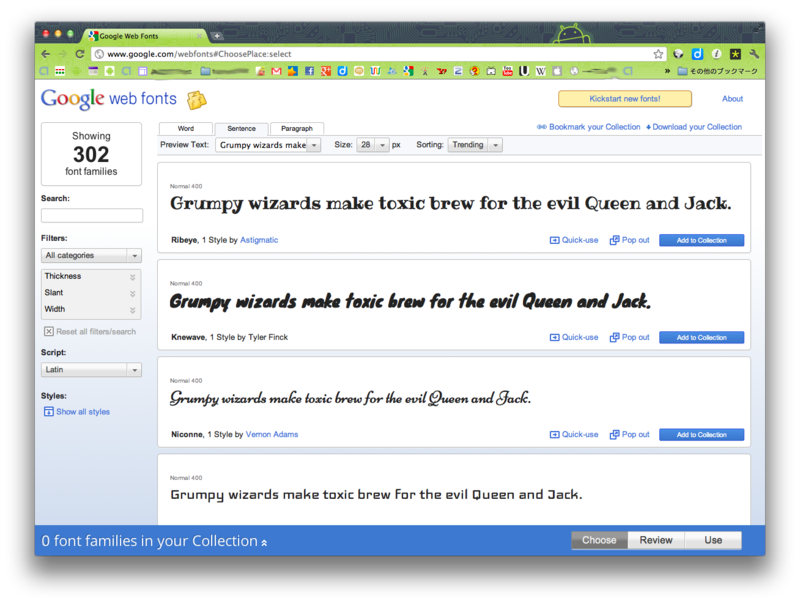Click the Knewave sample sentence preview

coord(410,301)
